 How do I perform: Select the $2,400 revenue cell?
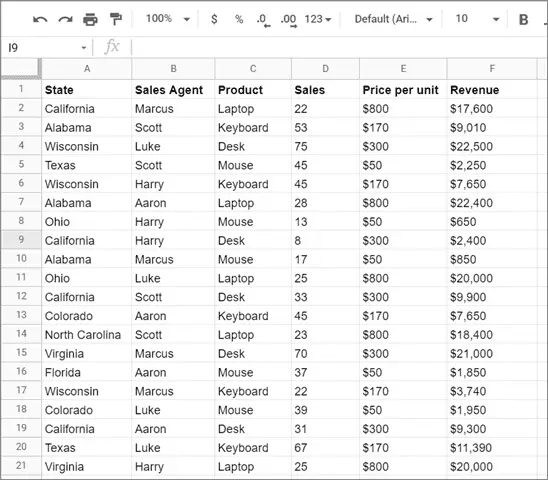[492, 241]
